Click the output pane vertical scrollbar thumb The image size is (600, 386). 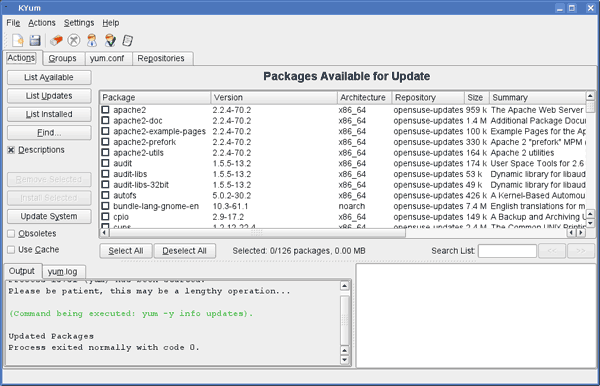(344, 320)
